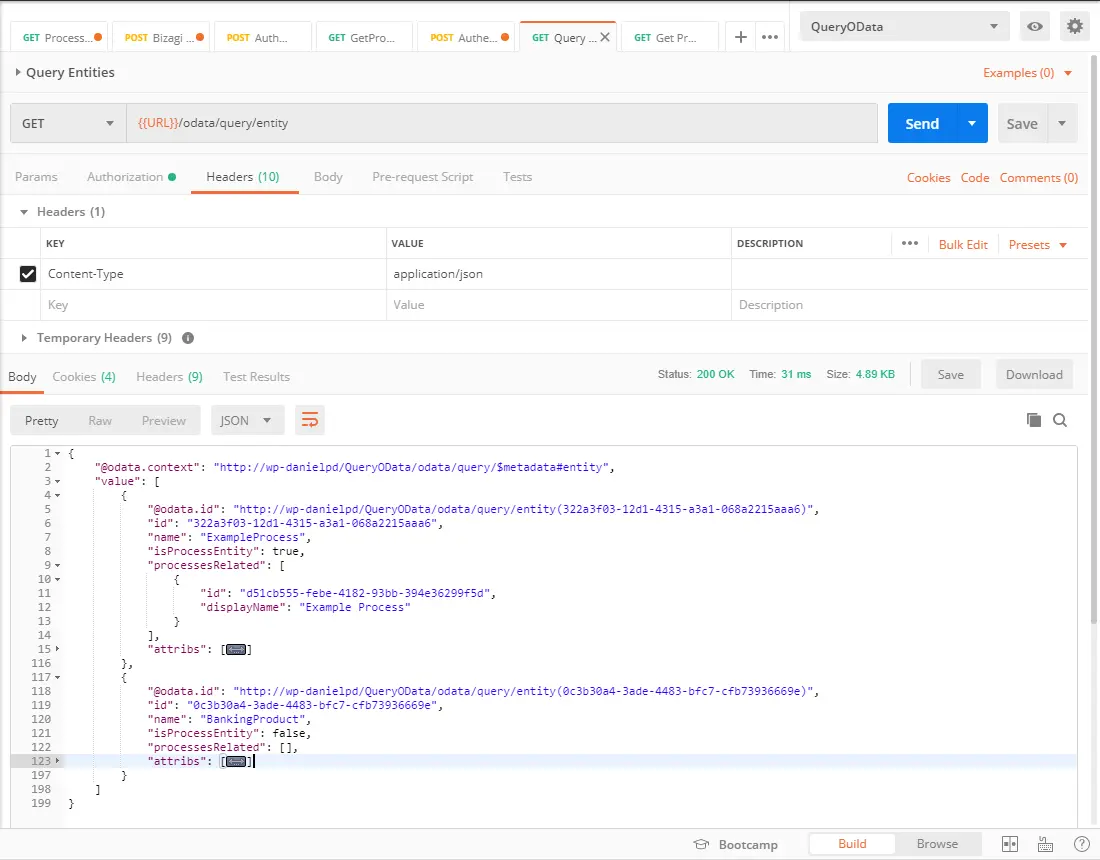
Task: Add a new request tab
Action: click(x=740, y=37)
